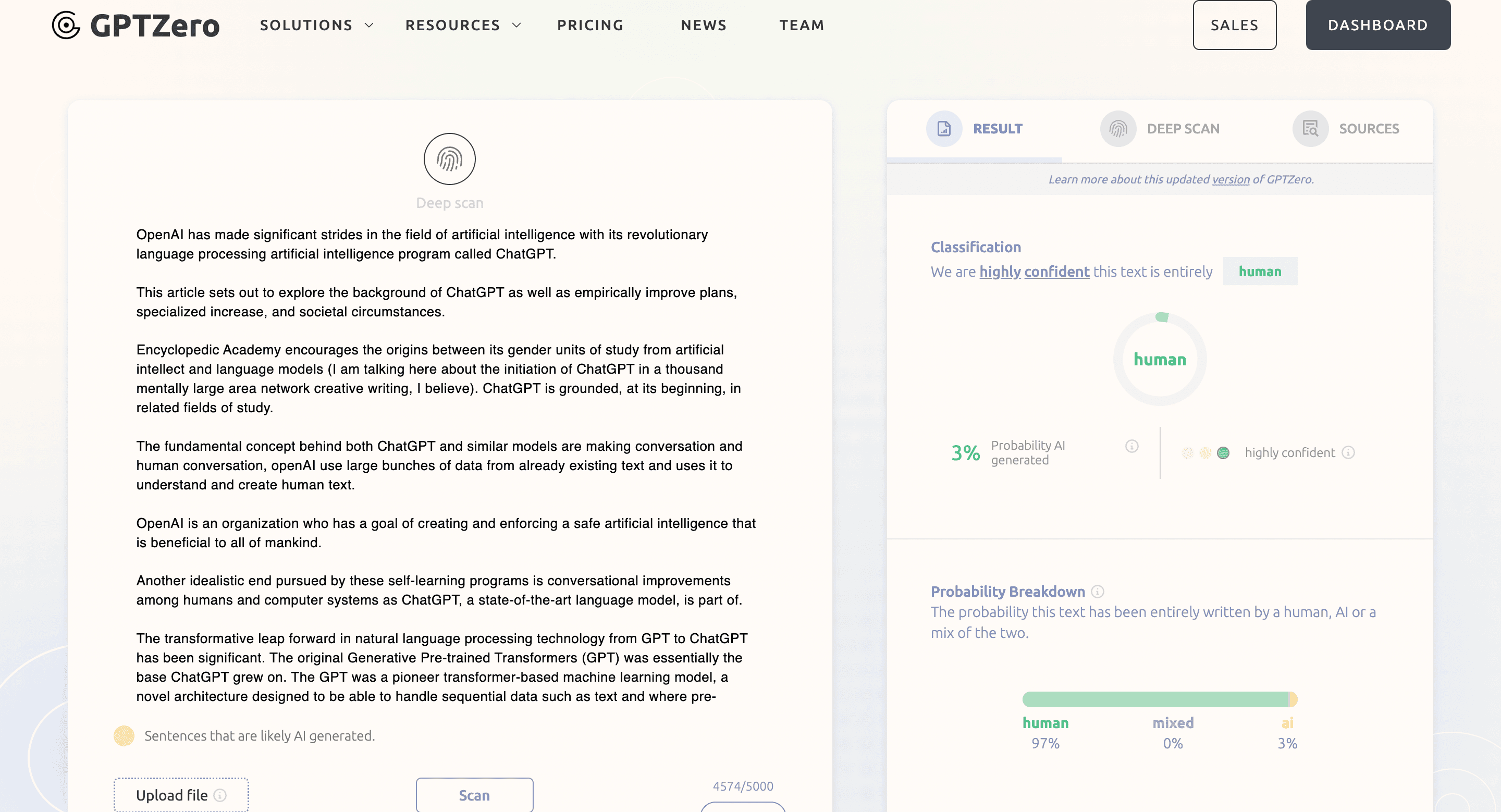
Task: Expand the Solutions dropdown menu
Action: click(x=316, y=25)
